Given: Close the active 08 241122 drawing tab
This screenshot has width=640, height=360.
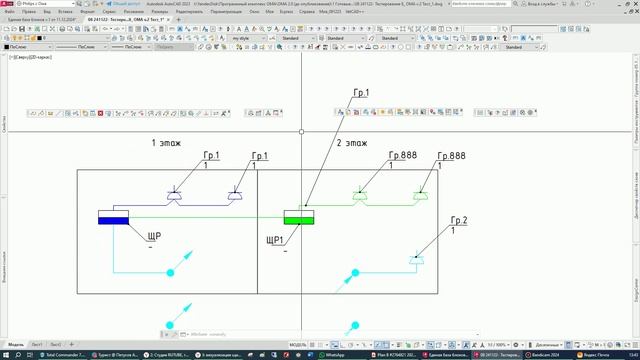Looking at the screenshot, I should click(168, 20).
